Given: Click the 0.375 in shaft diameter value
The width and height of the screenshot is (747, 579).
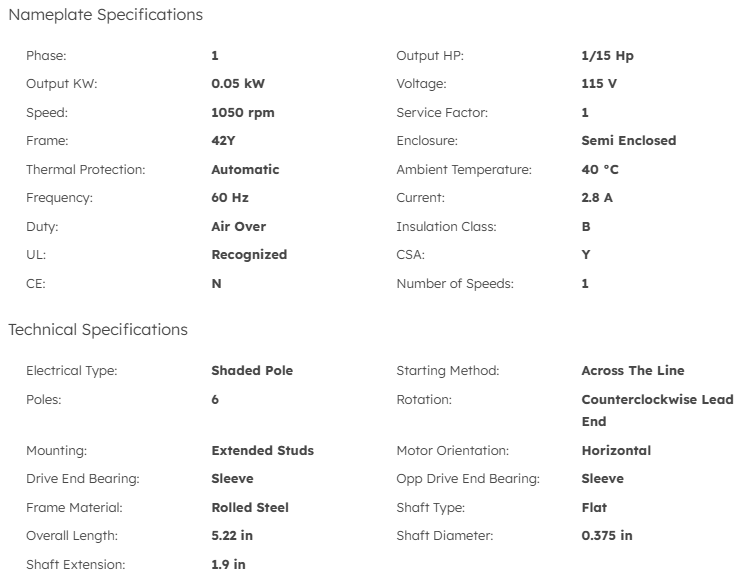Looking at the screenshot, I should coord(607,536).
